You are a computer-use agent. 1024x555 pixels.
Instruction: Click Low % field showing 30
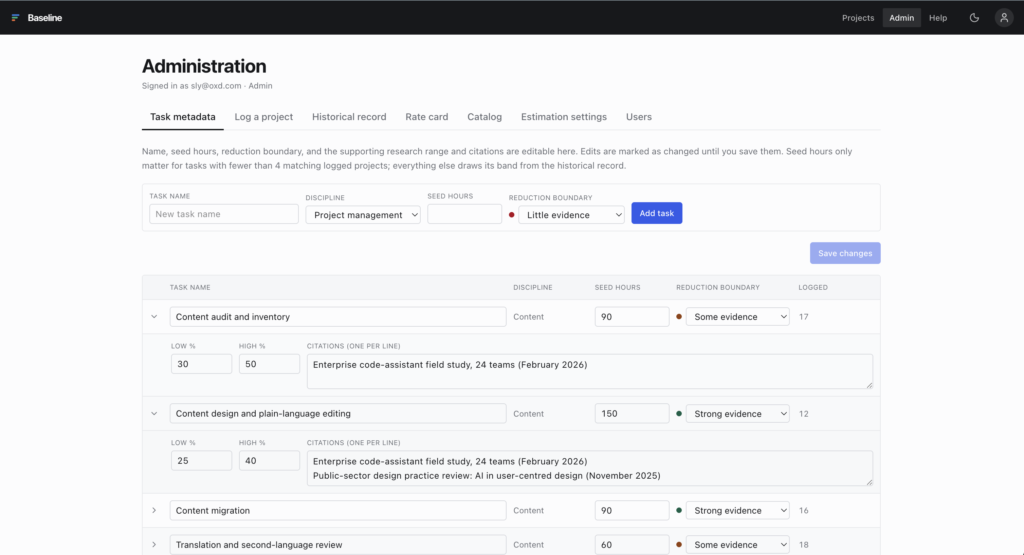click(x=201, y=364)
